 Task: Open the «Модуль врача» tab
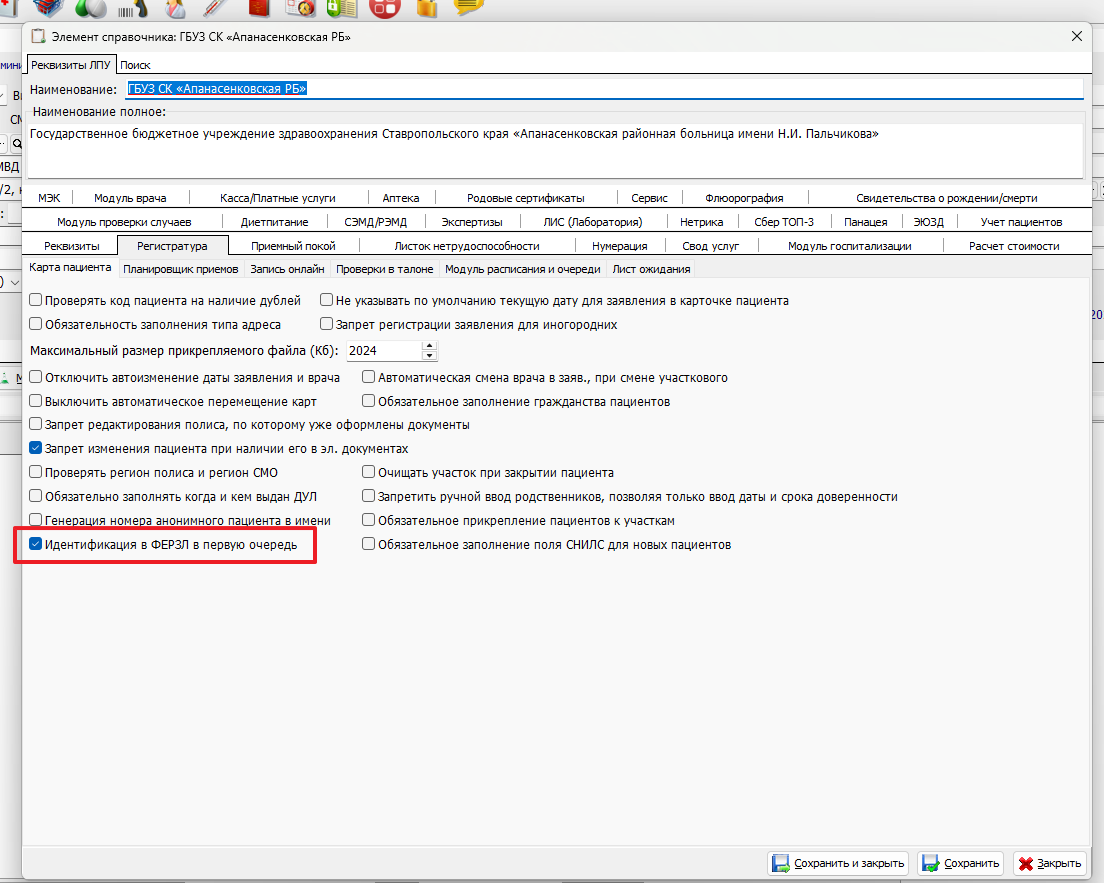click(x=130, y=198)
